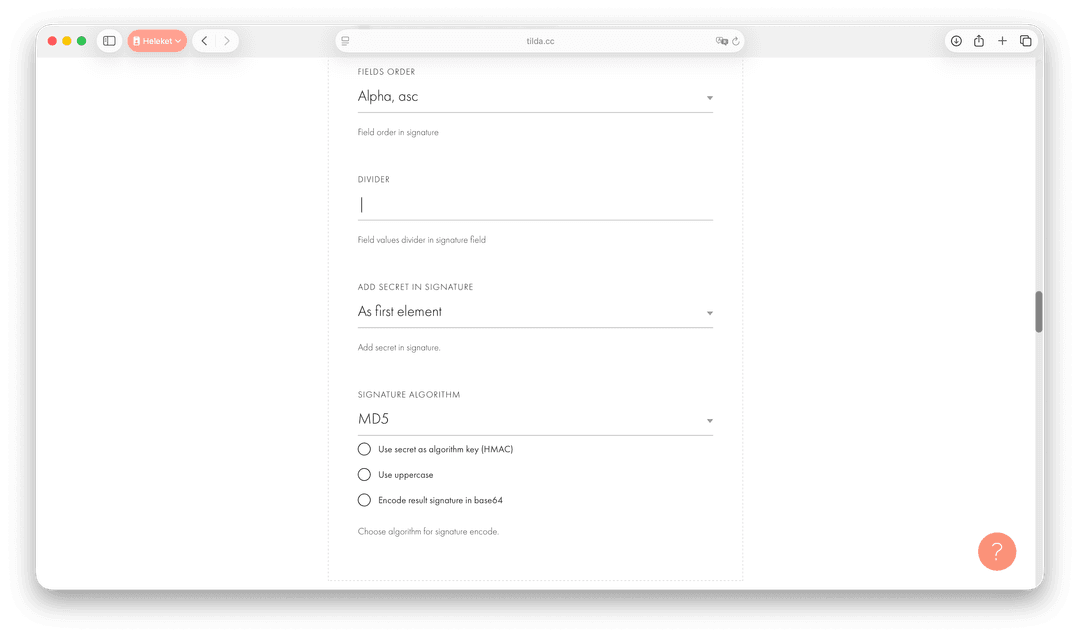1080x637 pixels.
Task: Open the Safari downloads list
Action: coord(956,41)
